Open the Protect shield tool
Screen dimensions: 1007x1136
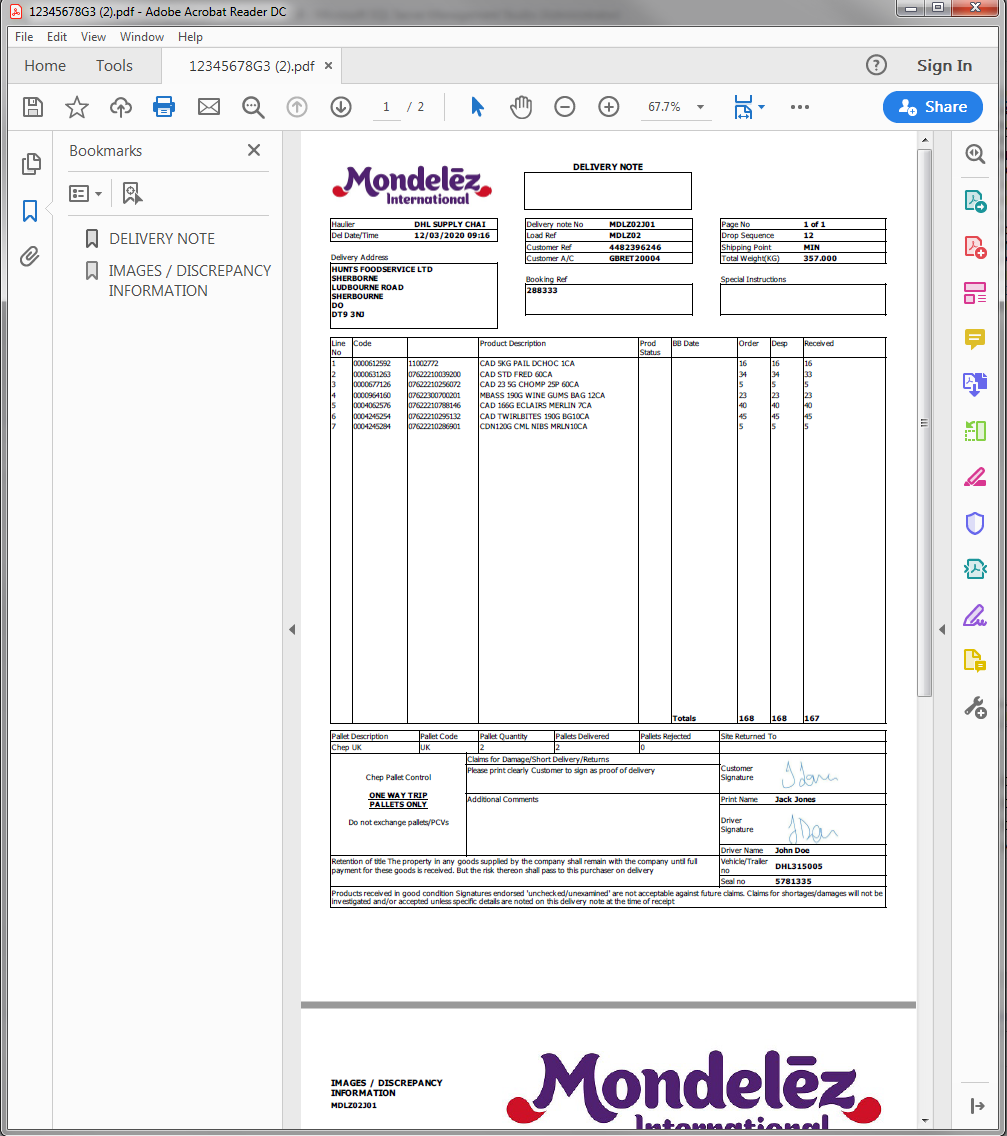coord(975,523)
